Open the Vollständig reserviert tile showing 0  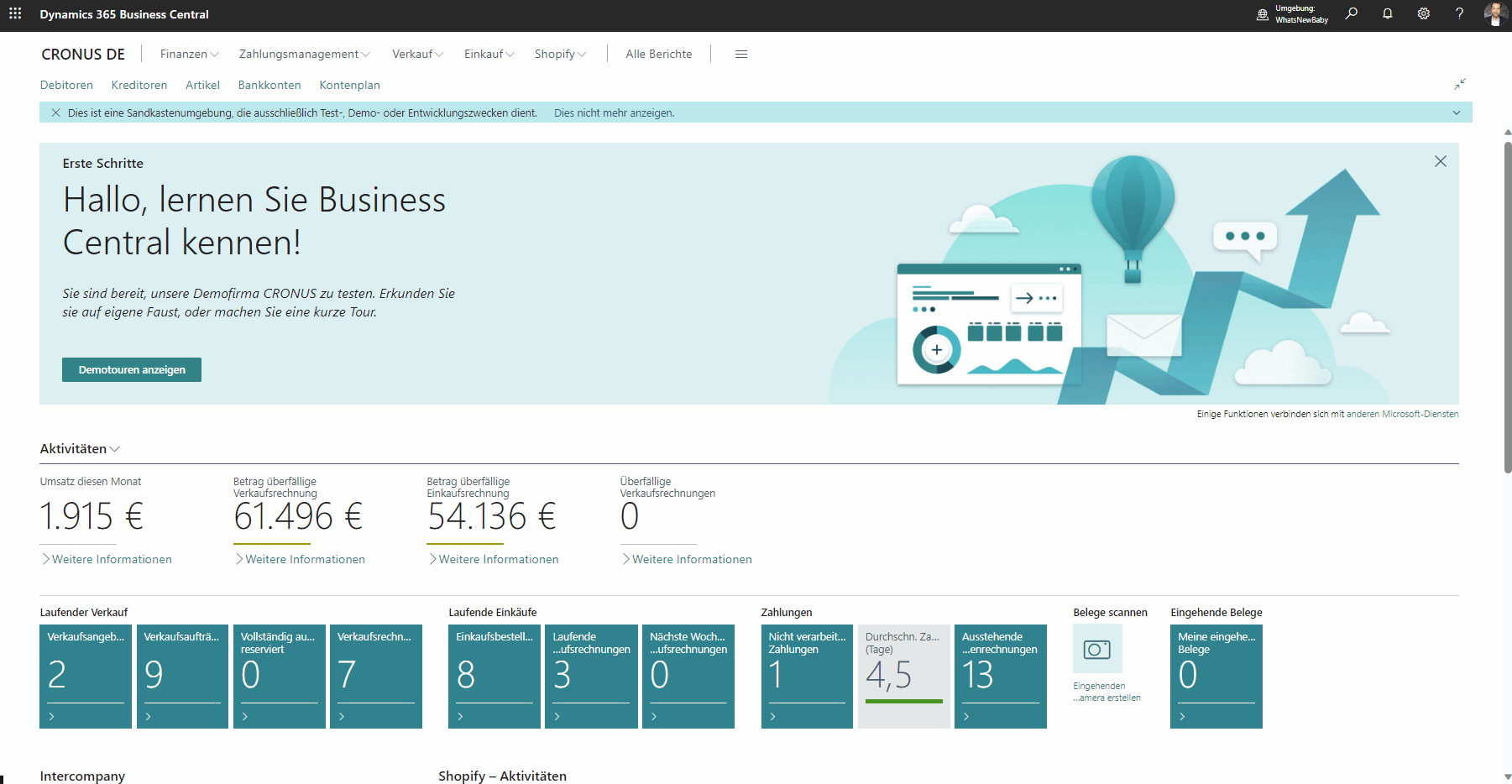point(280,676)
